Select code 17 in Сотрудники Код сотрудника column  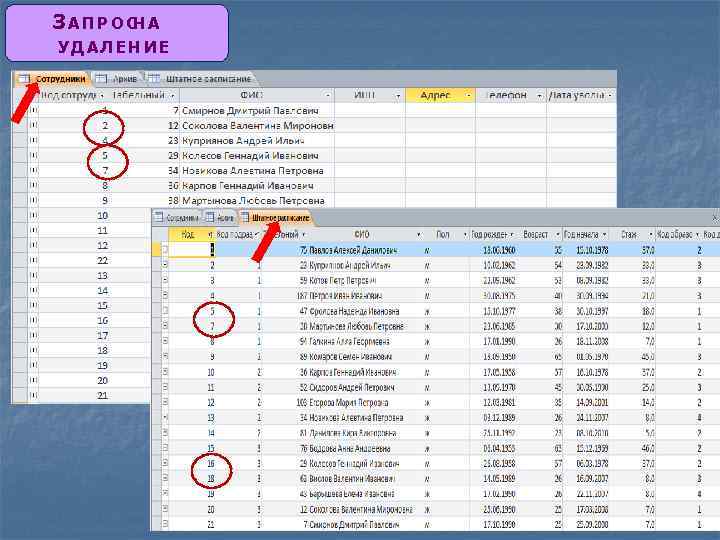102,336
